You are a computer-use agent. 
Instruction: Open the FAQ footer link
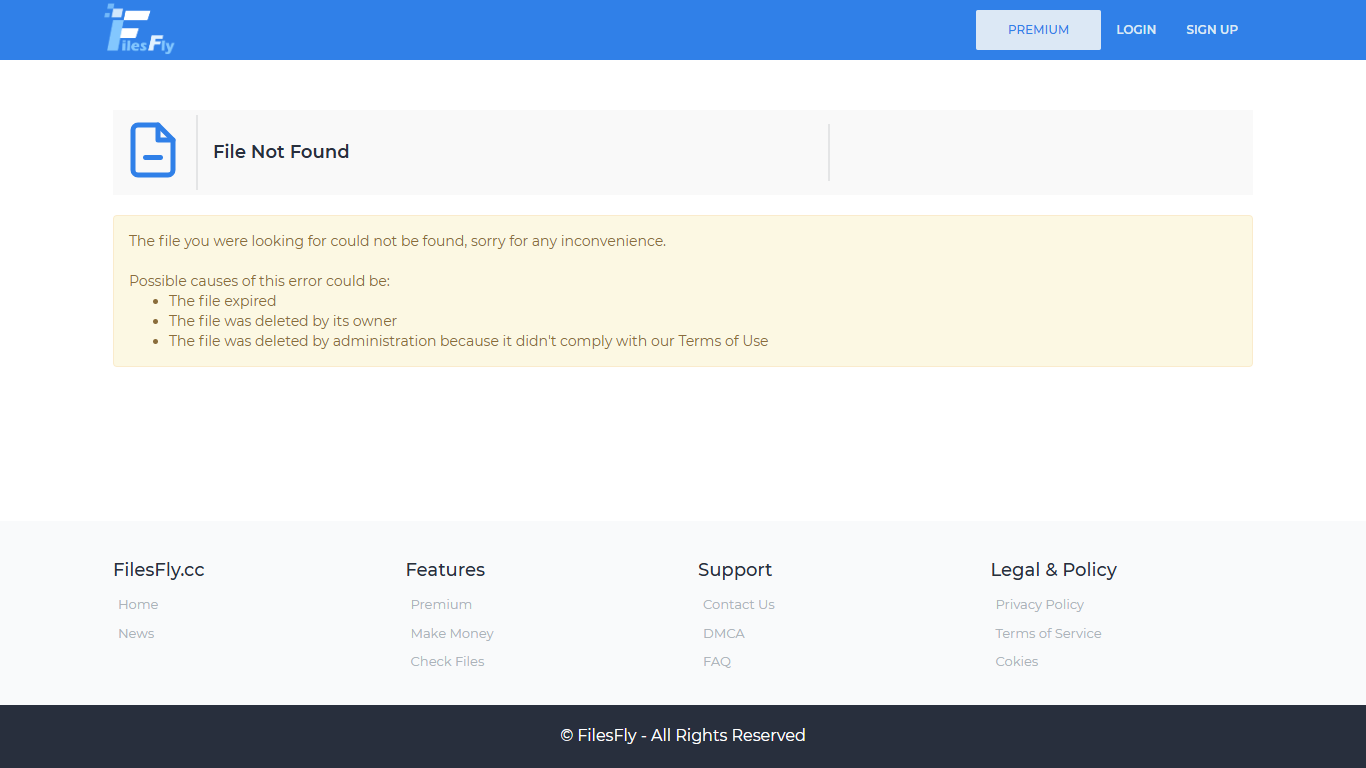pyautogui.click(x=717, y=662)
